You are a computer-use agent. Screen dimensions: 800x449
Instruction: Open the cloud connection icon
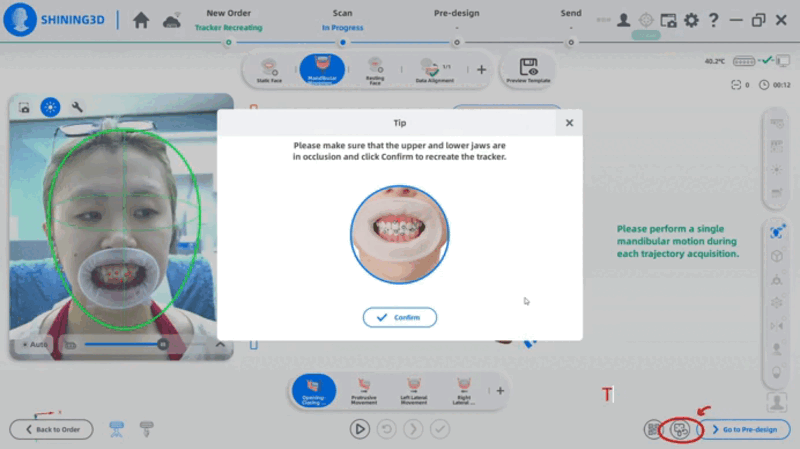pos(172,20)
